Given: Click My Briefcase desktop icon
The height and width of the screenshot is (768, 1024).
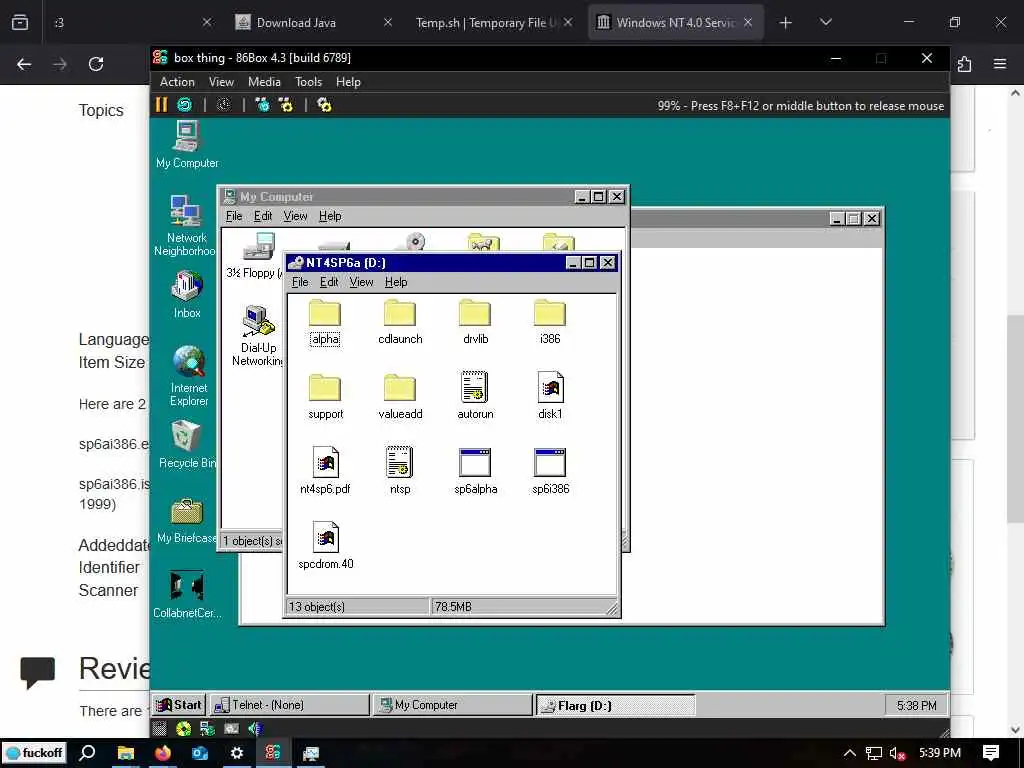Looking at the screenshot, I should click(187, 521).
